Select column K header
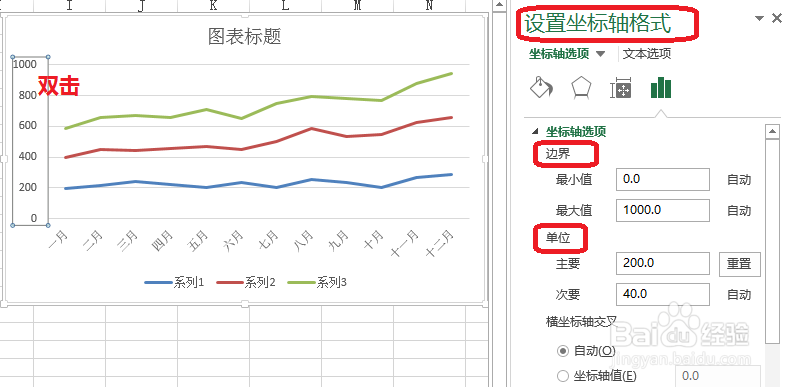Screen dimensions: 795x387 pyautogui.click(x=213, y=6)
